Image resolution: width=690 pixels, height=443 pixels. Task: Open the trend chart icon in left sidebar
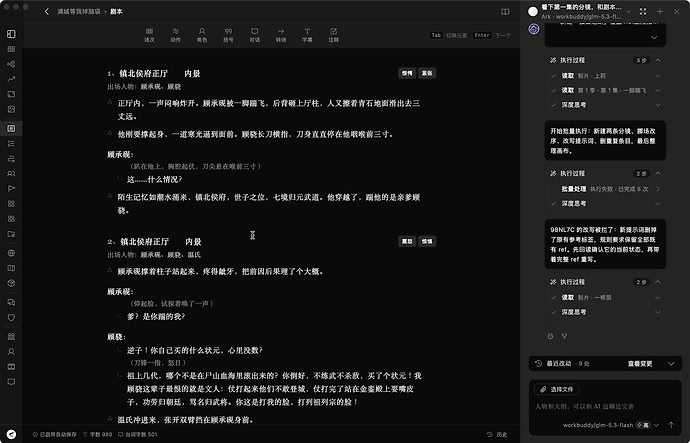coord(11,79)
